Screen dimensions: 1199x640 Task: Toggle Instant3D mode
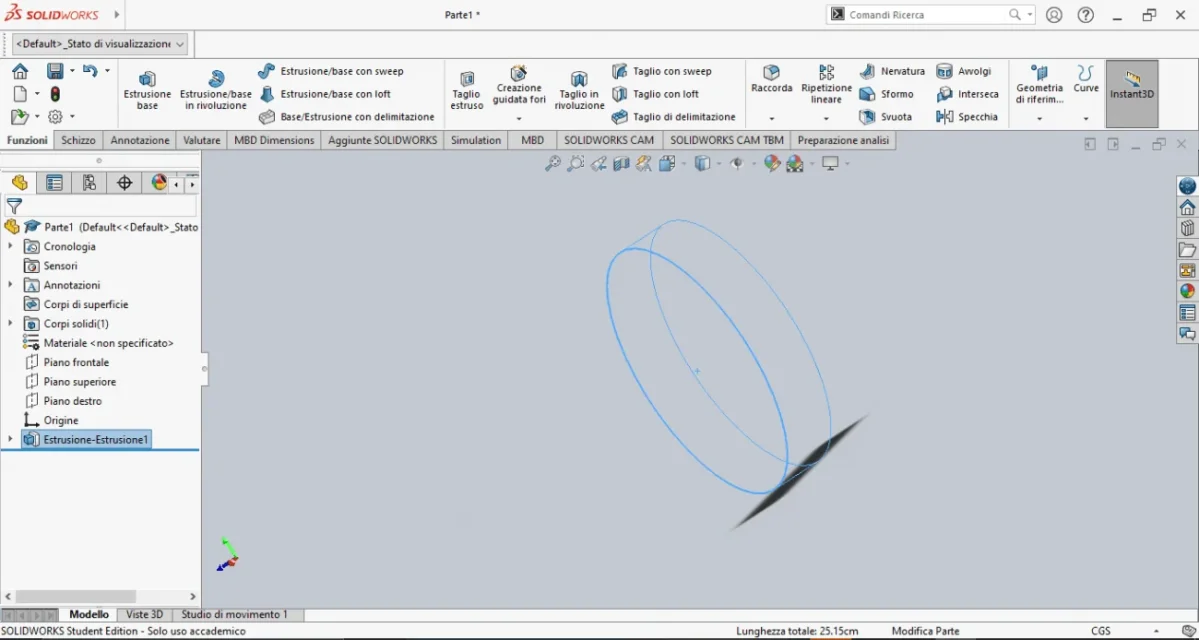click(x=1132, y=93)
